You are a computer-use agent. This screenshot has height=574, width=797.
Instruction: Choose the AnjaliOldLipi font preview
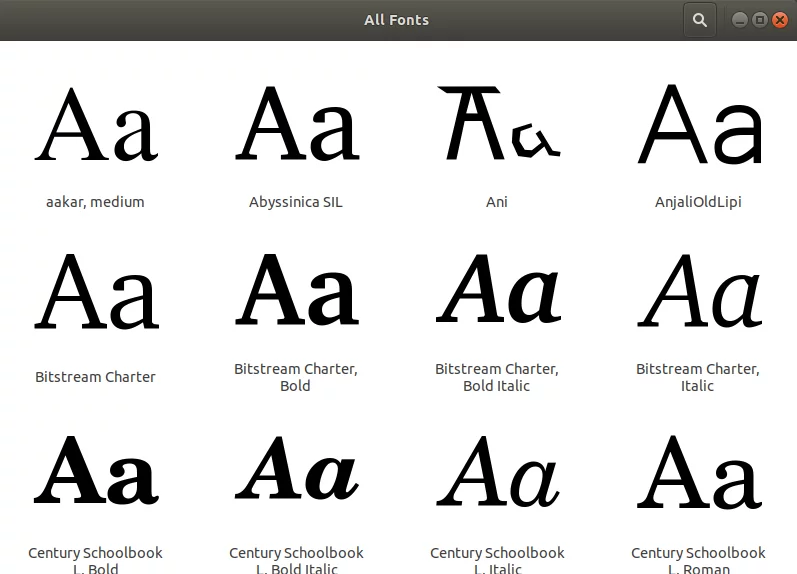(698, 125)
